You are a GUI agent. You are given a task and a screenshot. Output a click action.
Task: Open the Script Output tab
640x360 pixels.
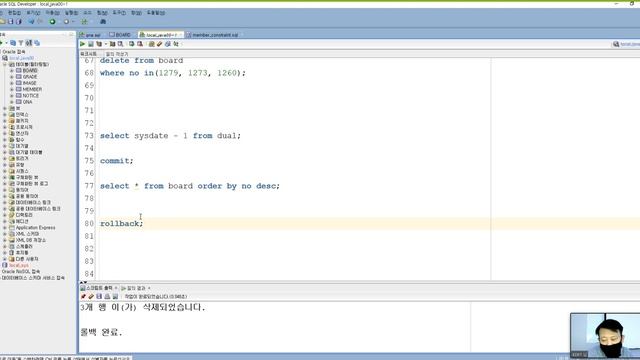pos(98,288)
